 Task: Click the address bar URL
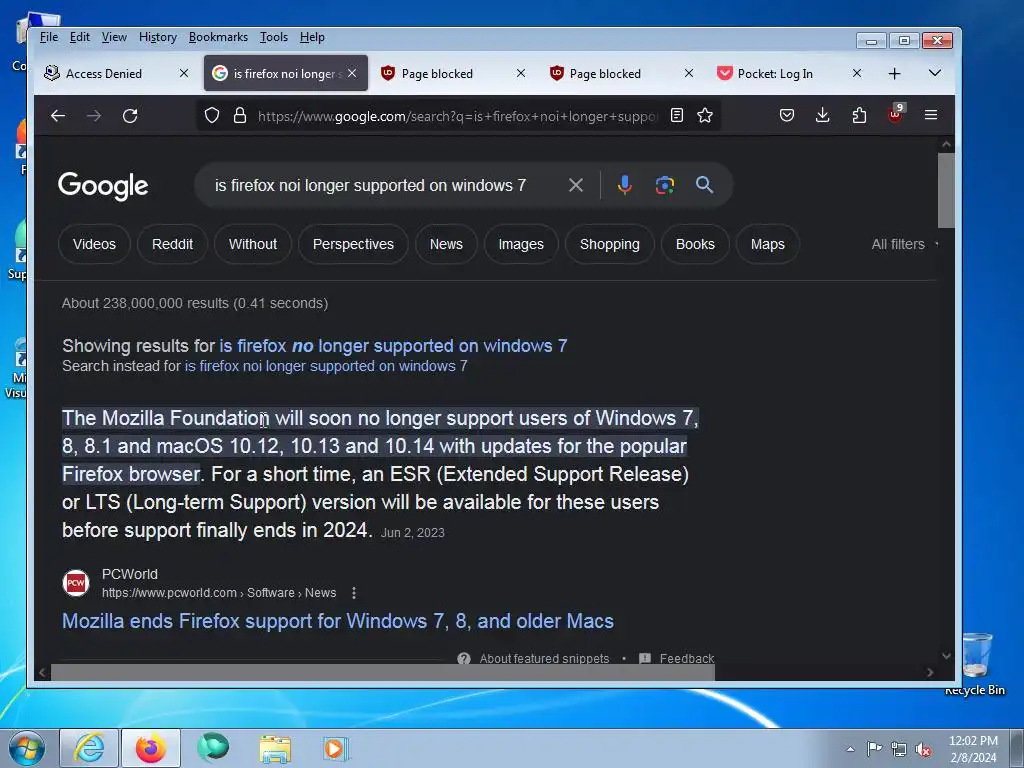(x=457, y=116)
